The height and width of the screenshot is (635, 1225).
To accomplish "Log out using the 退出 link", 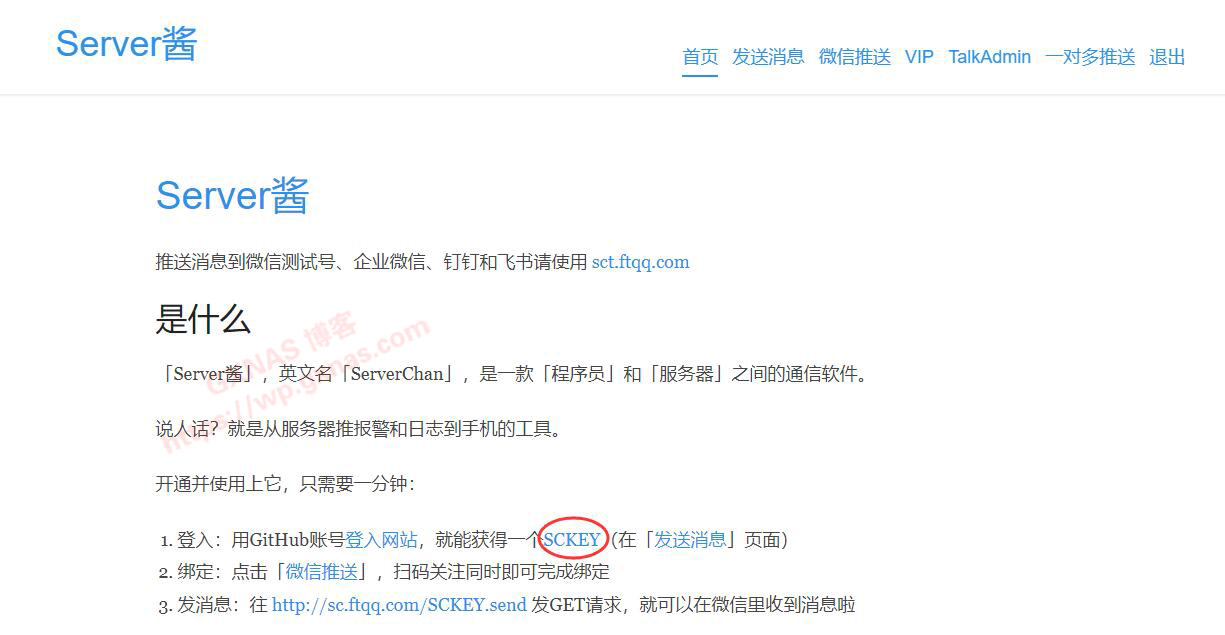I will pyautogui.click(x=1167, y=57).
